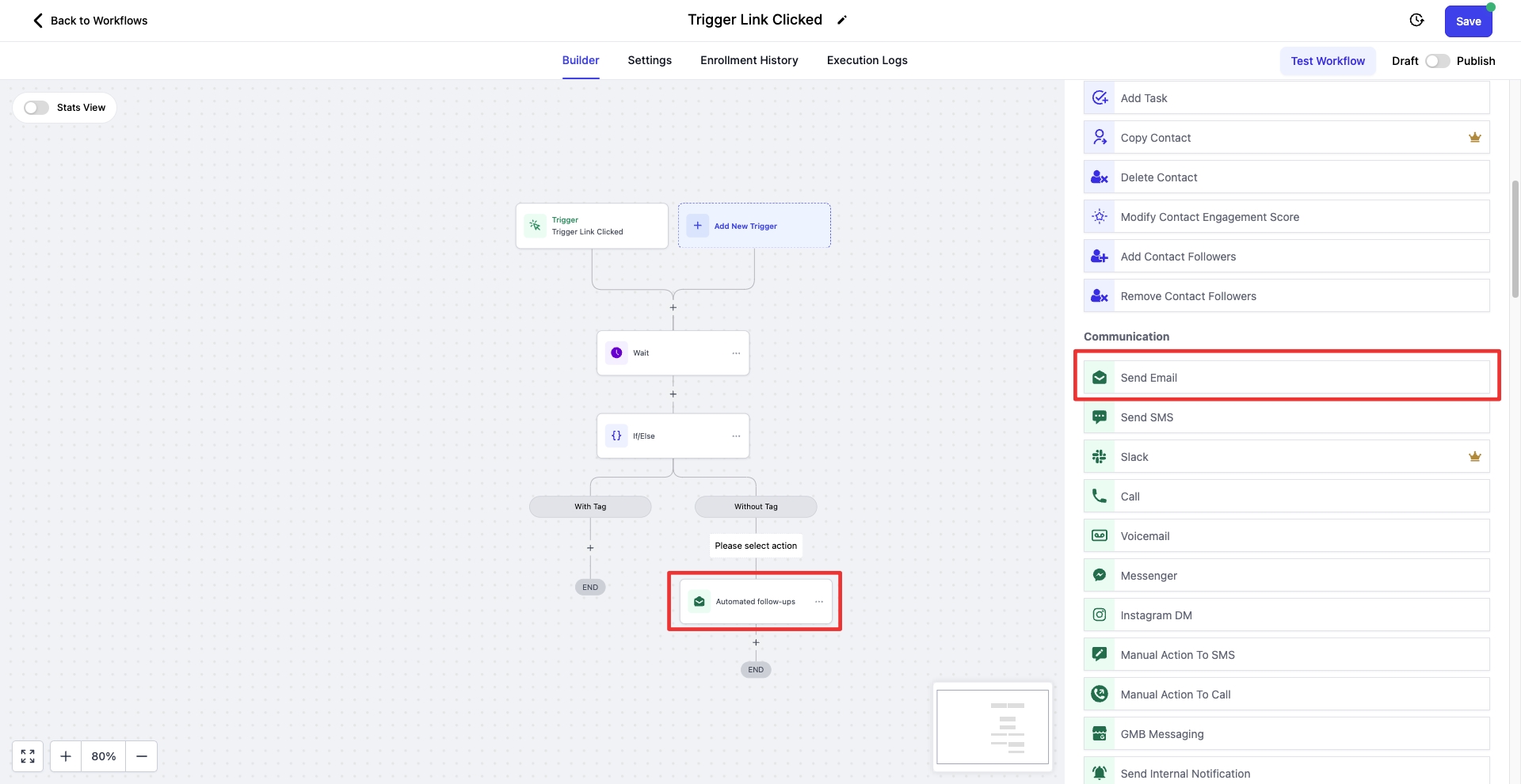Switch to the Settings tab
The height and width of the screenshot is (784, 1521).
[650, 60]
